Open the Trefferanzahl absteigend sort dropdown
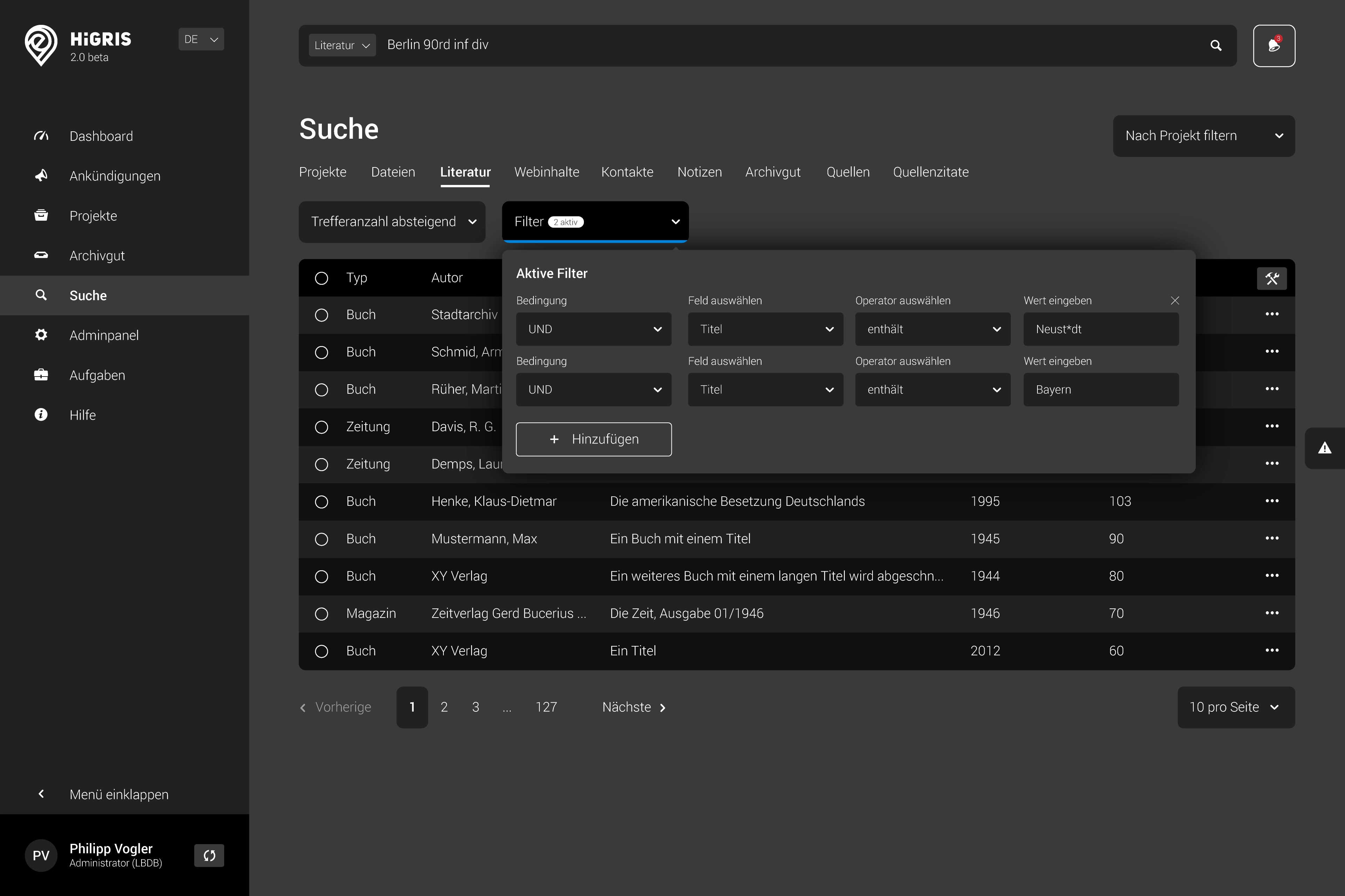Viewport: 1345px width, 896px height. point(392,222)
